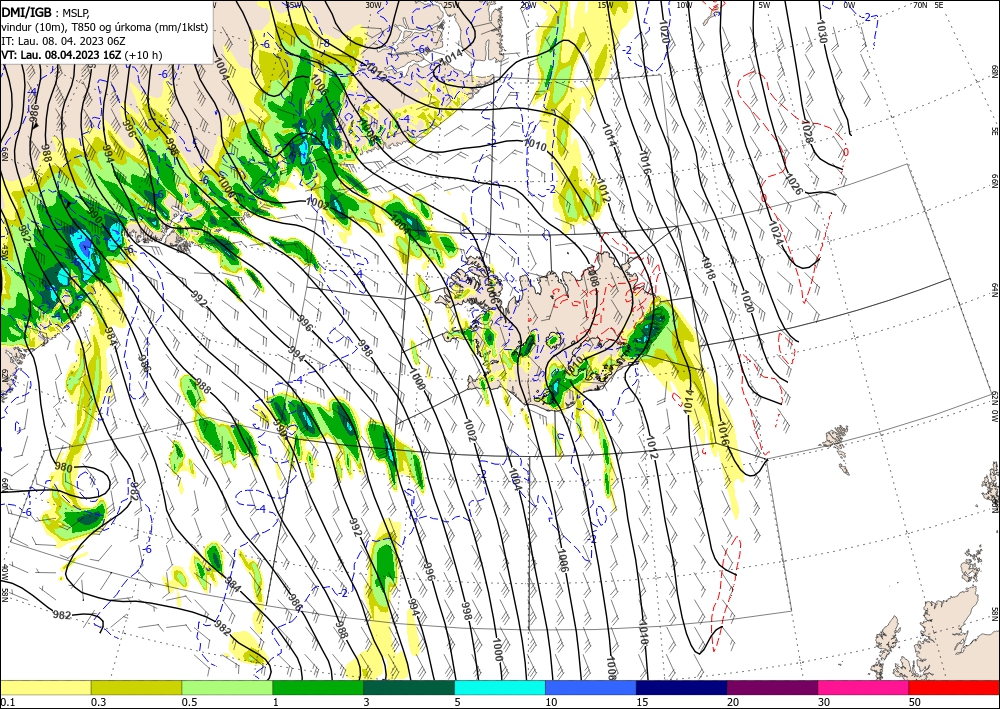Click the legend value 0.5
The image size is (1000, 709).
[x=189, y=702]
